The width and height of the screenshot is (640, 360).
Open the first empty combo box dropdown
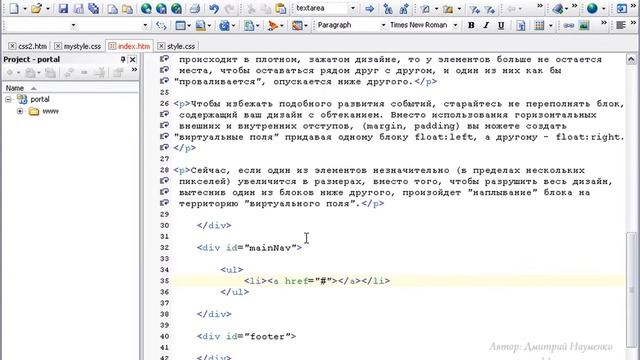pyautogui.click(x=73, y=25)
